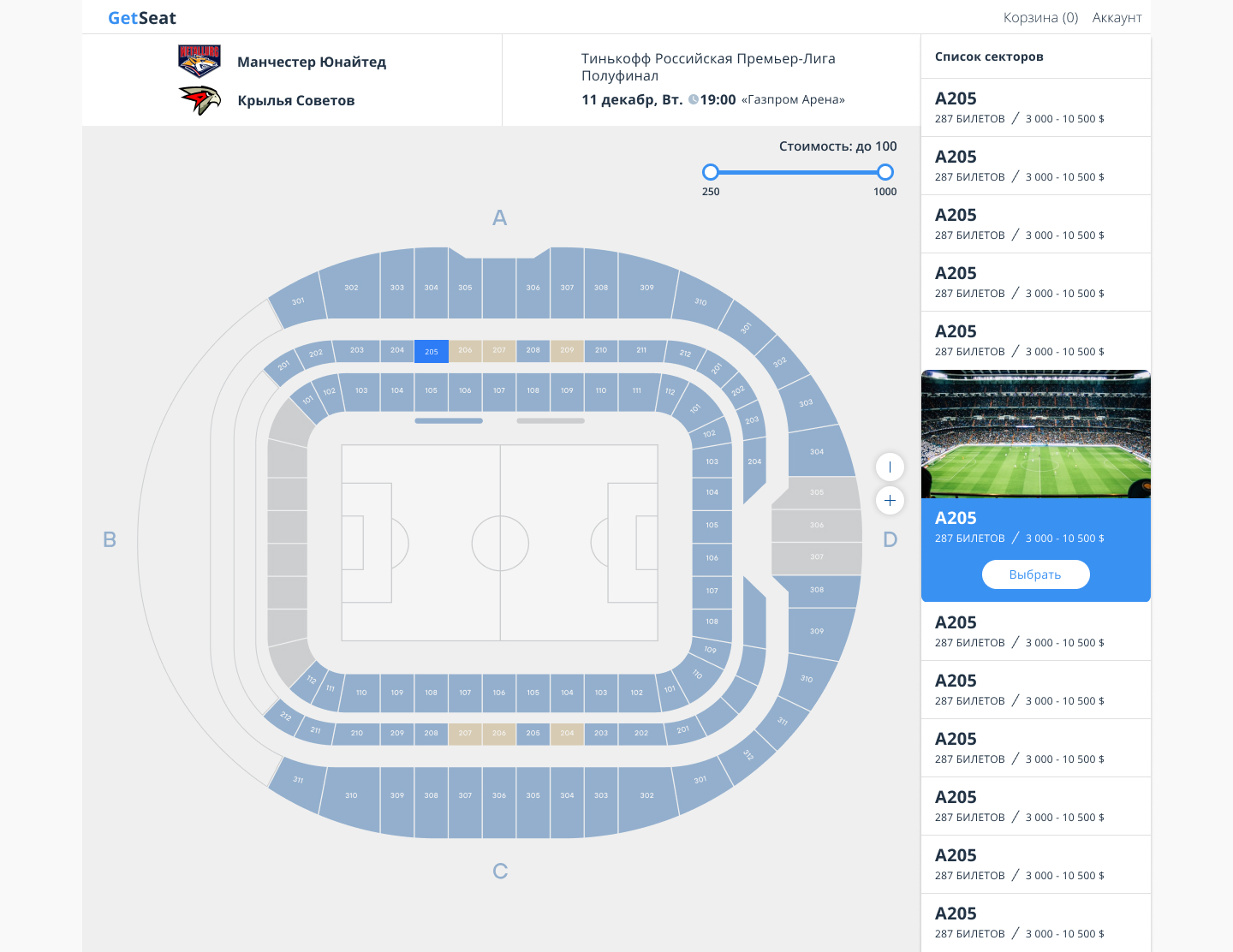Click the zoom out minus button
This screenshot has width=1233, height=952.
tap(890, 467)
